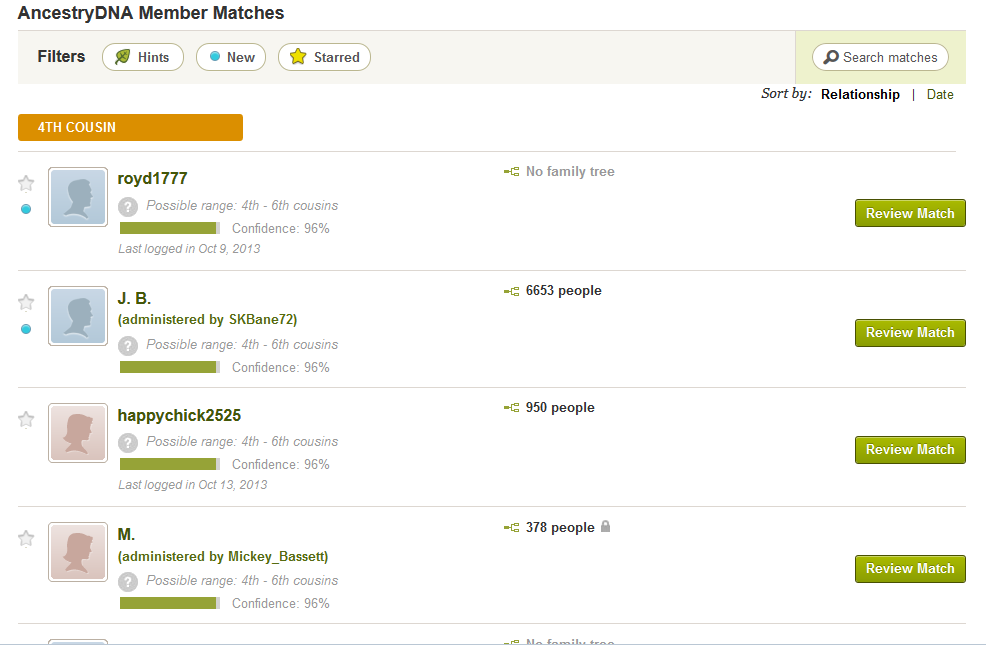Click the question mark help icon under J. B.
This screenshot has width=986, height=645.
click(128, 345)
